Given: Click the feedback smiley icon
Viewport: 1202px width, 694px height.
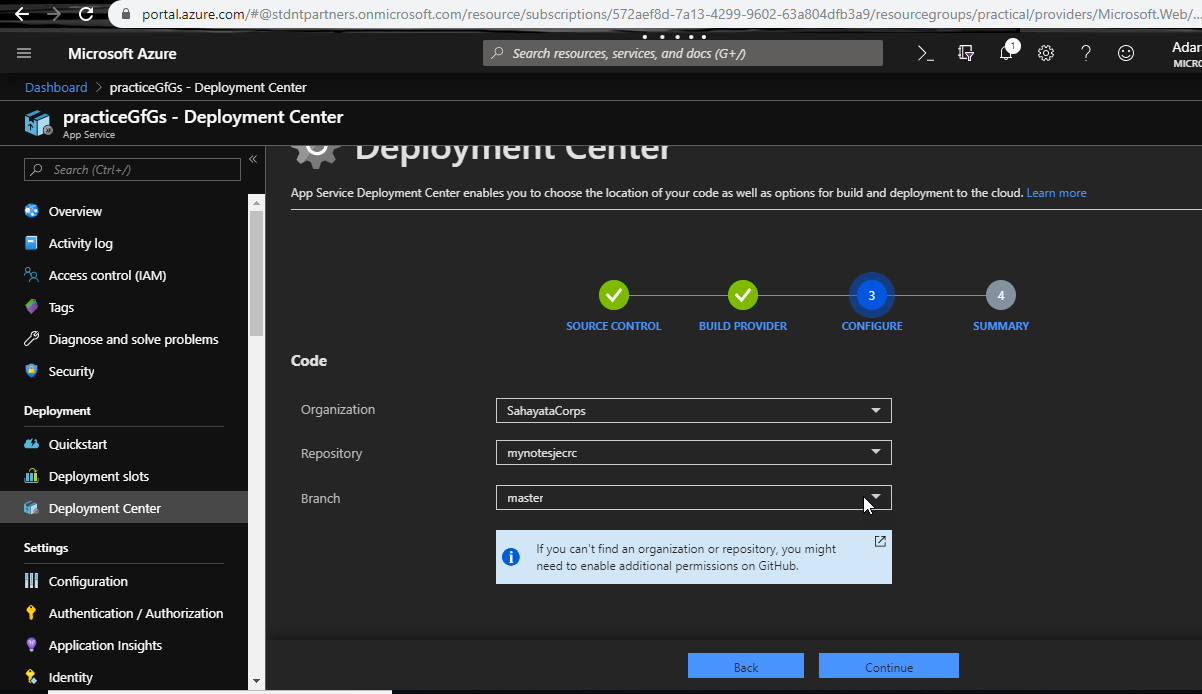Looking at the screenshot, I should pyautogui.click(x=1126, y=53).
